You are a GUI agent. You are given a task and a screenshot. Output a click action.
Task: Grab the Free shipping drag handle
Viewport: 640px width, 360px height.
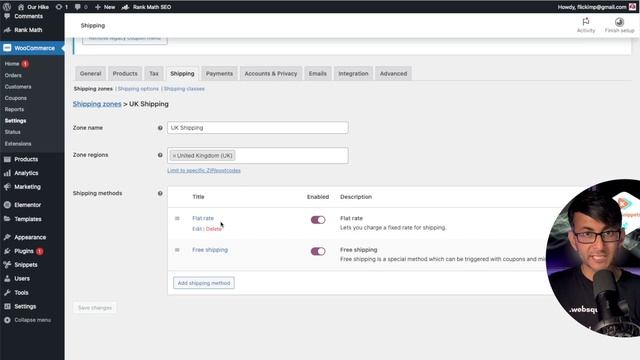pyautogui.click(x=177, y=250)
